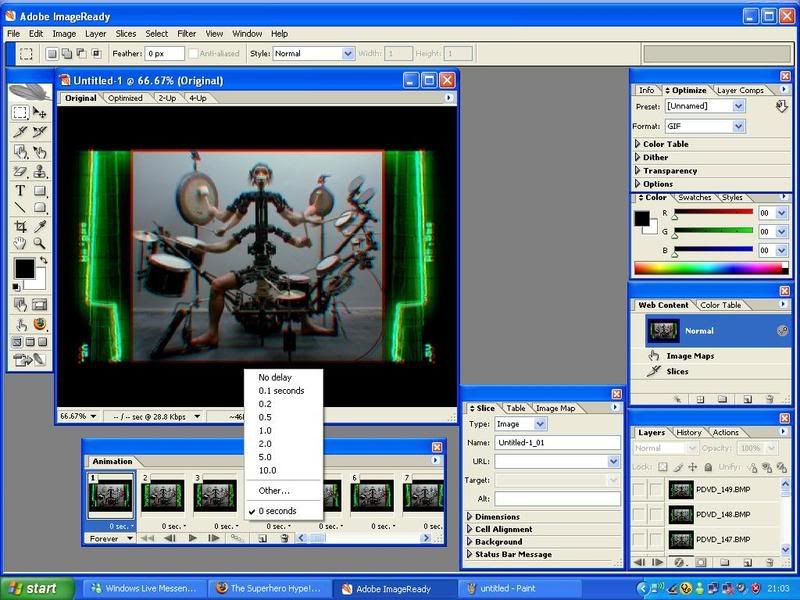Click the Feather input field

point(164,53)
